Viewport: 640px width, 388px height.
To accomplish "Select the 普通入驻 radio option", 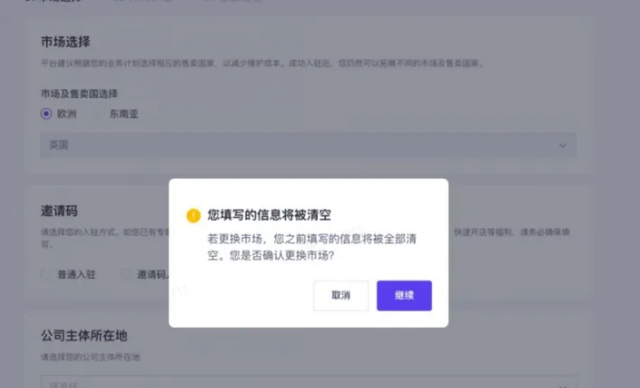I will tap(46, 275).
